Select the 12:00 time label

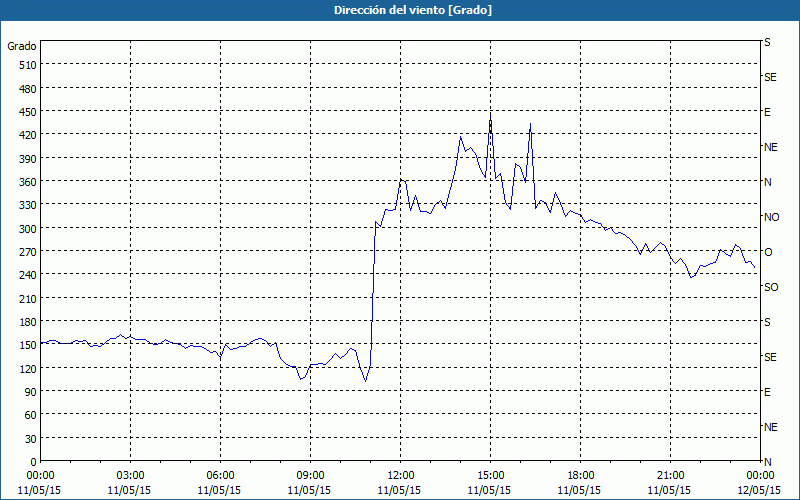click(x=401, y=476)
